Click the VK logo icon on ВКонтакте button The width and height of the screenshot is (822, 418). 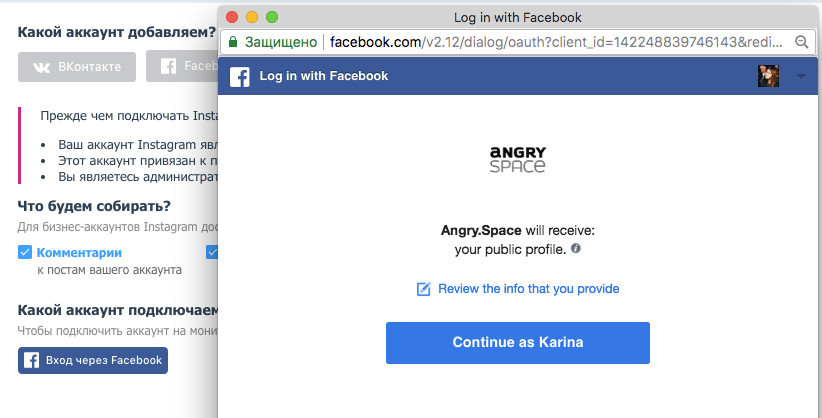[x=41, y=67]
